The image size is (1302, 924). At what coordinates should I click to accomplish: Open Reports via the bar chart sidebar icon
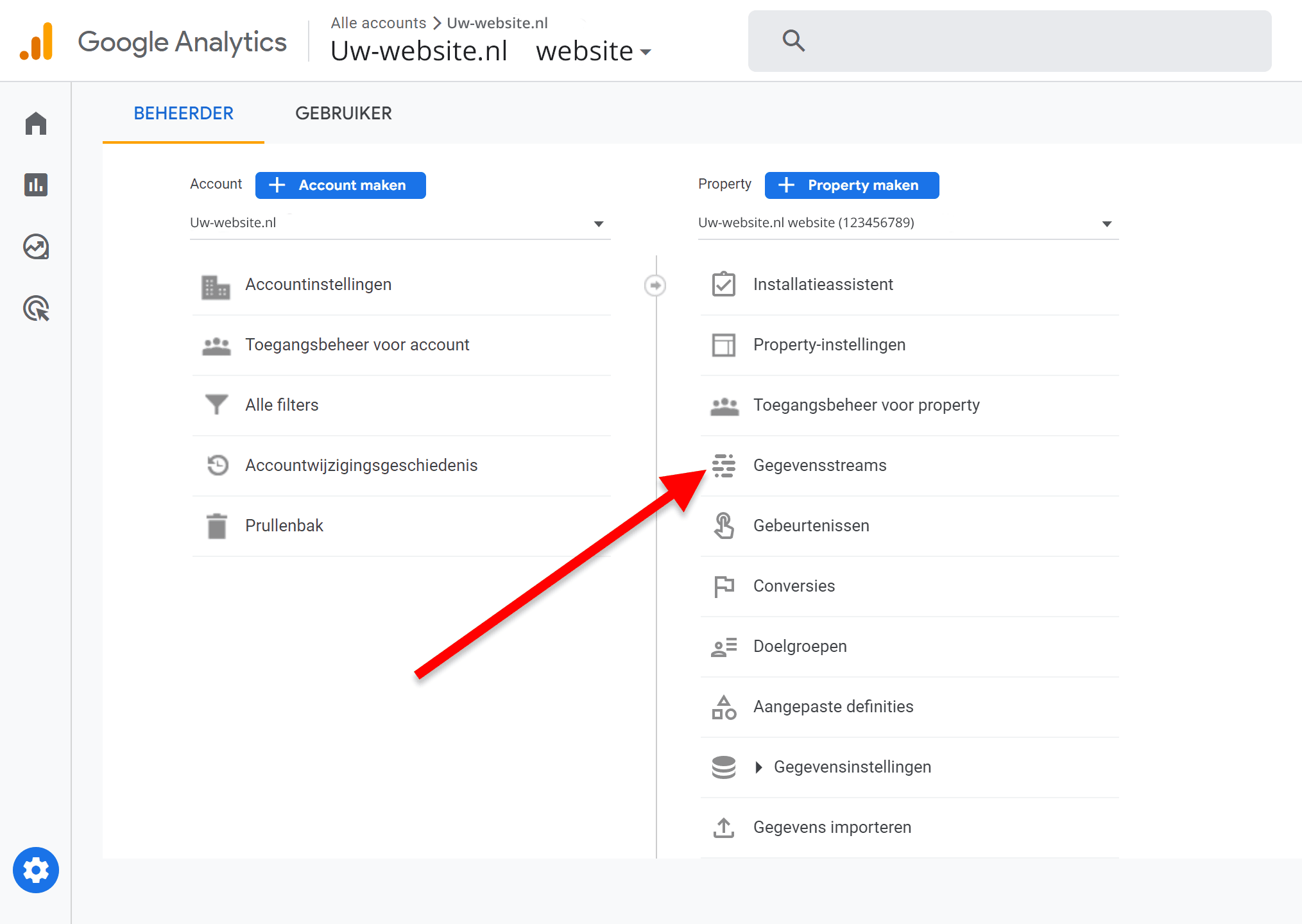tap(35, 185)
